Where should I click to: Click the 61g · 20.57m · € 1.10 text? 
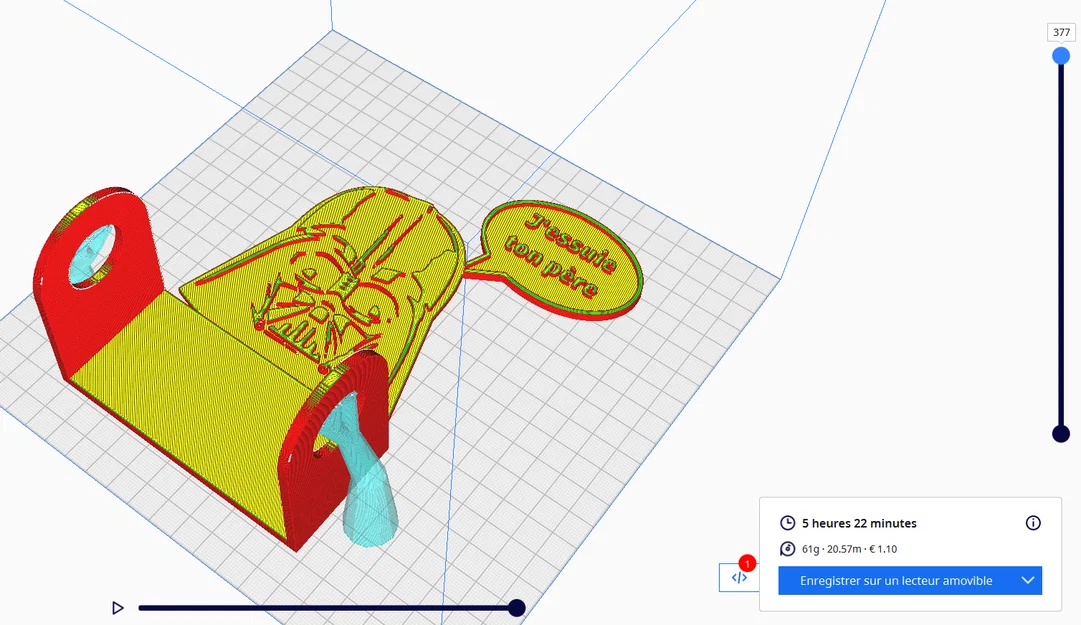(849, 549)
